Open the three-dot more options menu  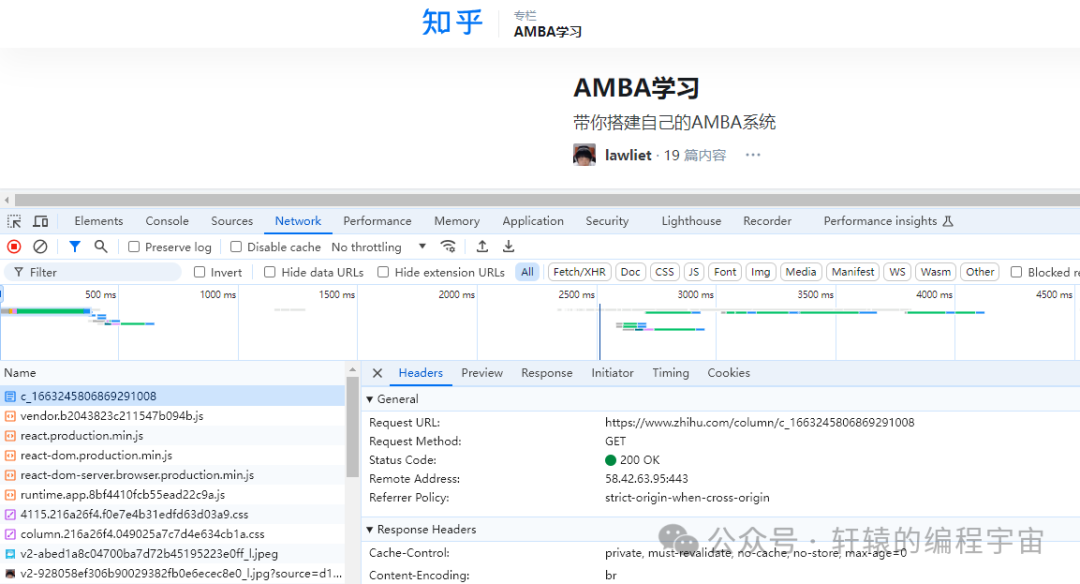753,155
